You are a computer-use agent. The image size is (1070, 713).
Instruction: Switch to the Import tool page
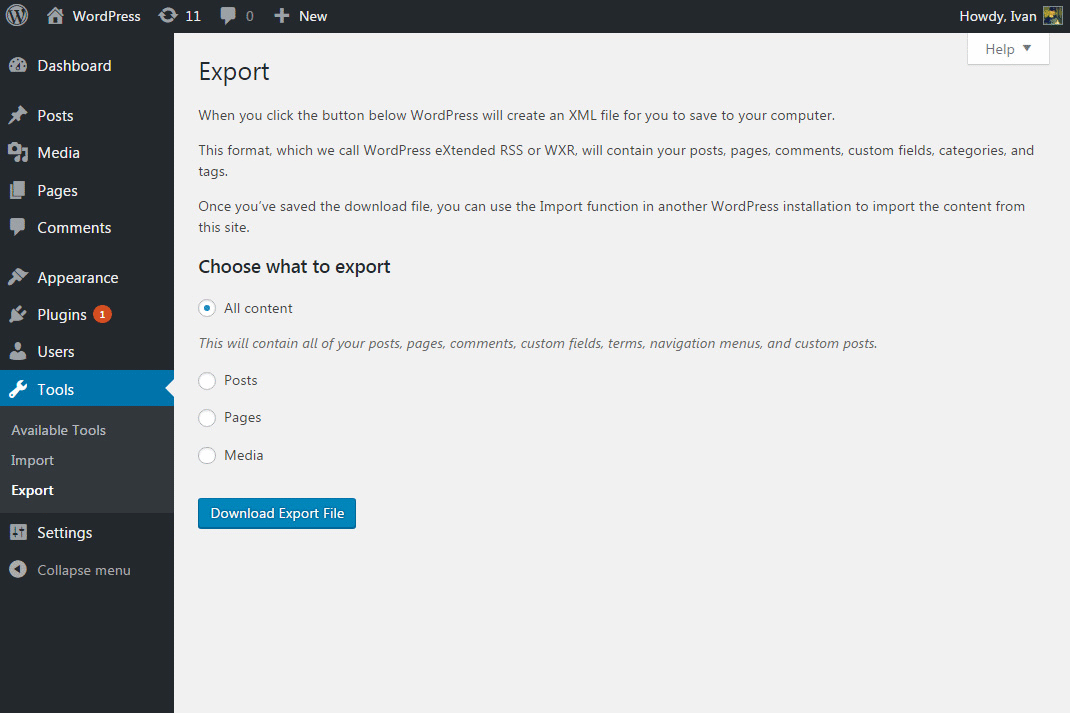(32, 460)
